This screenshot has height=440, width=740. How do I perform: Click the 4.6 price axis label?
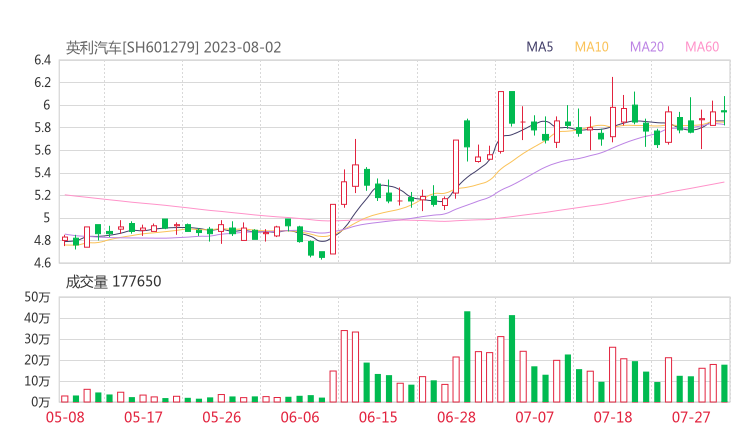pos(42,263)
